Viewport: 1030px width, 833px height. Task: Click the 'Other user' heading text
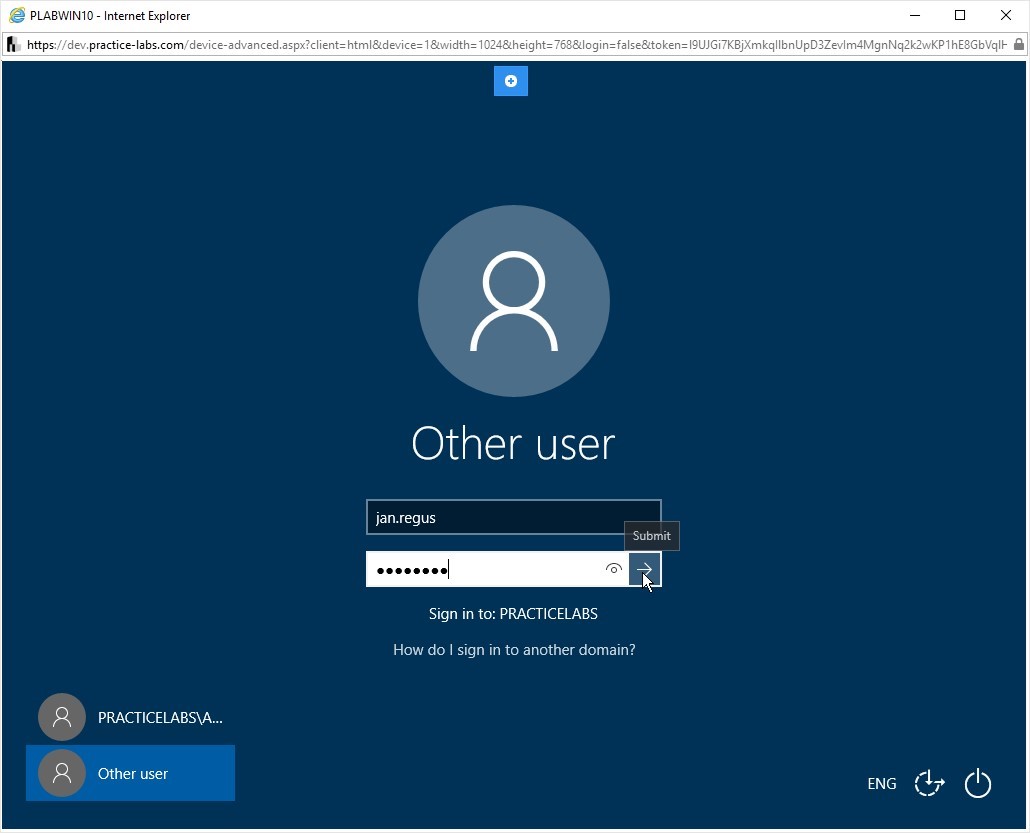pyautogui.click(x=513, y=443)
